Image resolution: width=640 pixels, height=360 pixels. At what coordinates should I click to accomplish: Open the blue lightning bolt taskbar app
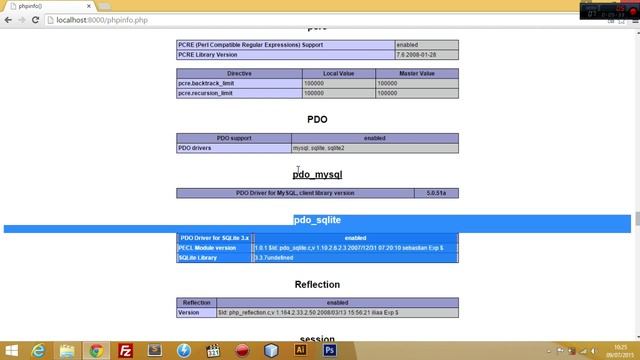click(x=184, y=351)
